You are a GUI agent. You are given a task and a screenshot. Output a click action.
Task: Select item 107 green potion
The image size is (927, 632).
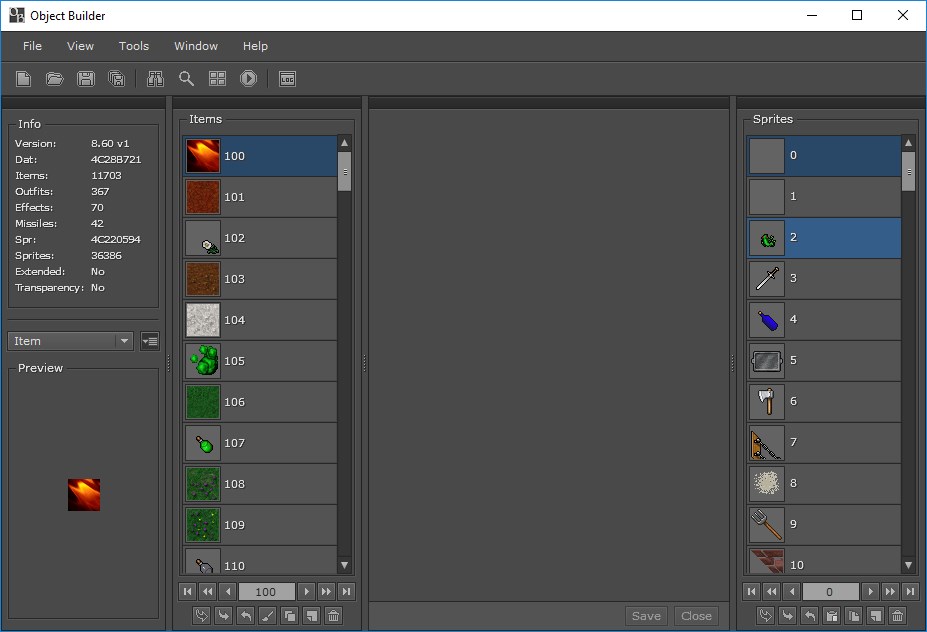[x=260, y=443]
